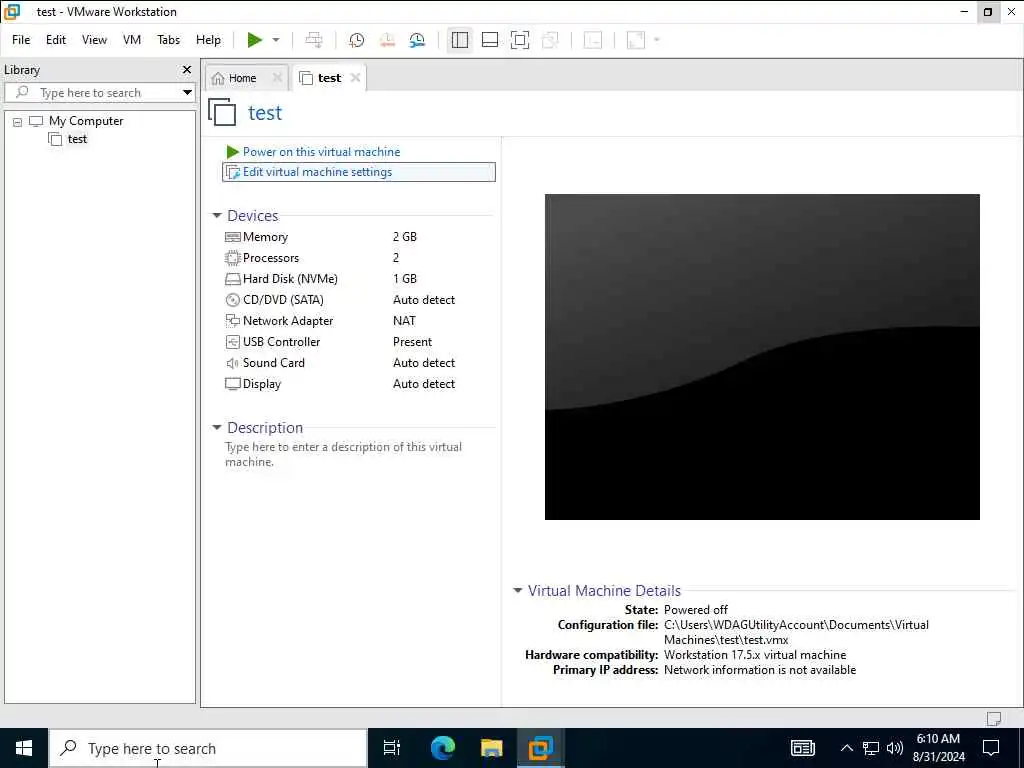The width and height of the screenshot is (1024, 768).
Task: Enter full screen mode icon
Action: [520, 40]
